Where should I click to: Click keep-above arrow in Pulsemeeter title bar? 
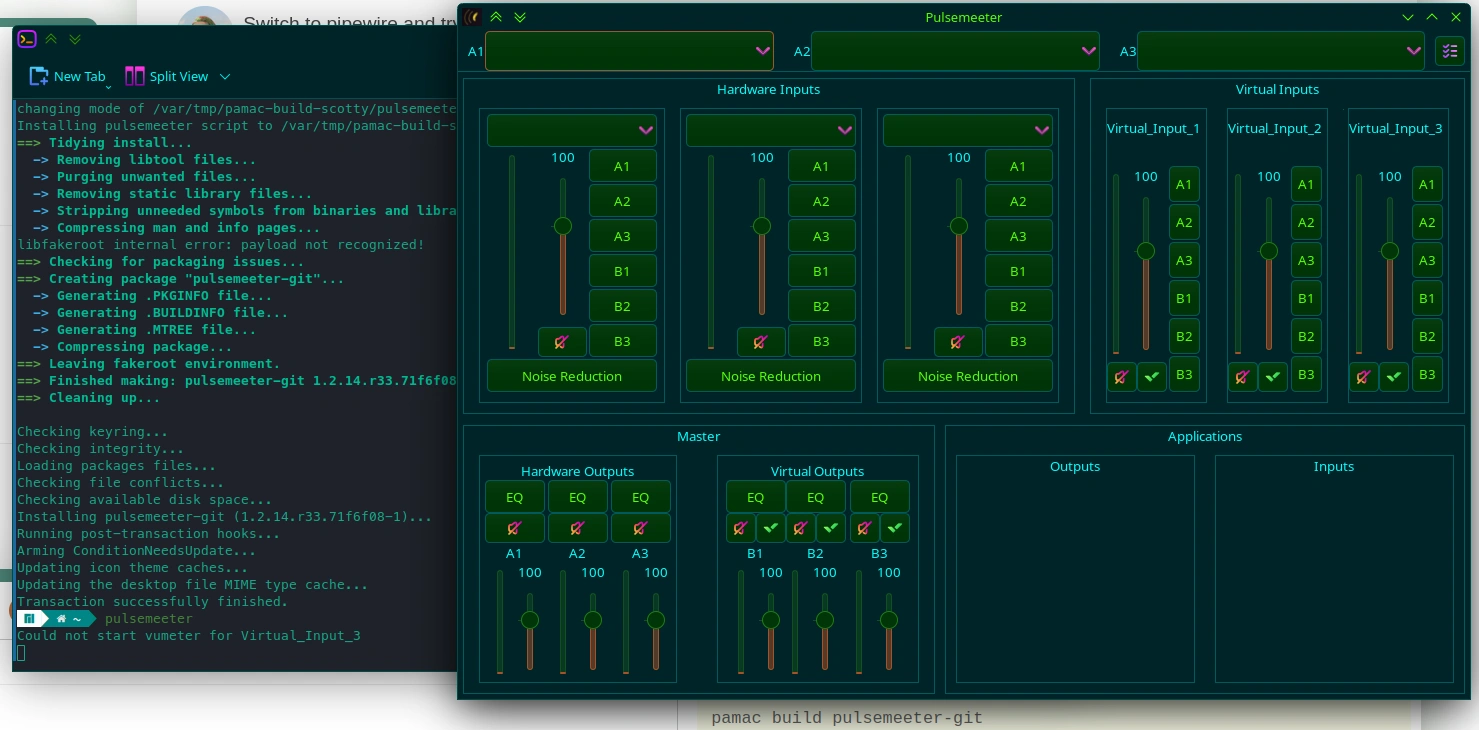click(x=496, y=17)
